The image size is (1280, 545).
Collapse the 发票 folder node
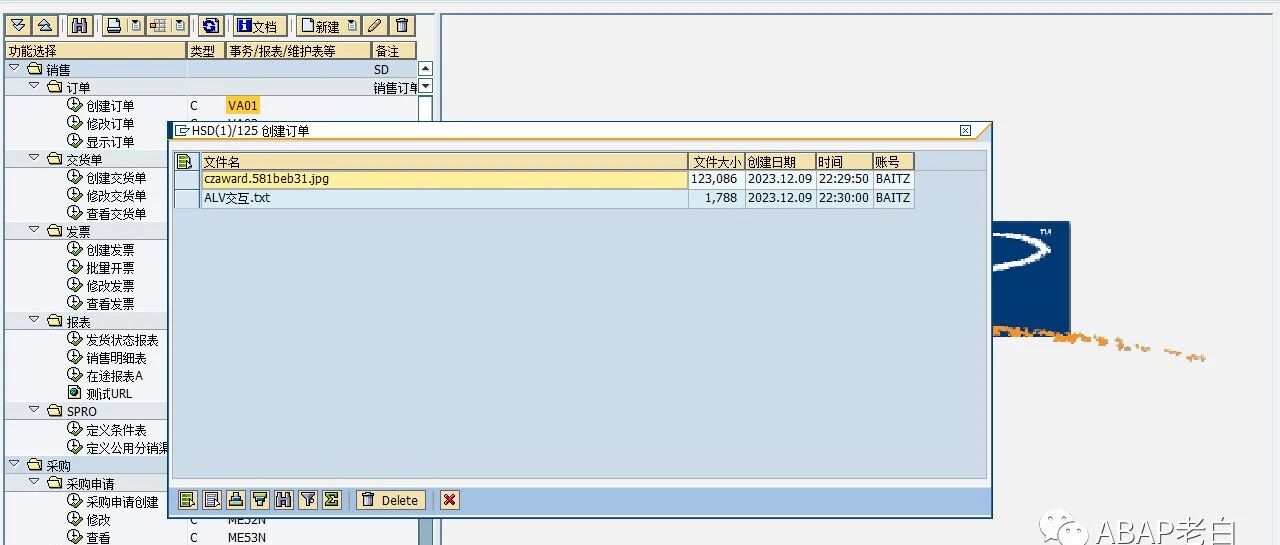coord(34,231)
